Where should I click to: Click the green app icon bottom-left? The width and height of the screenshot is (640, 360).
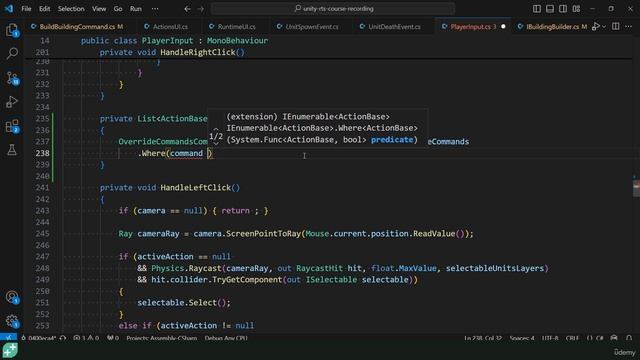coord(10,351)
